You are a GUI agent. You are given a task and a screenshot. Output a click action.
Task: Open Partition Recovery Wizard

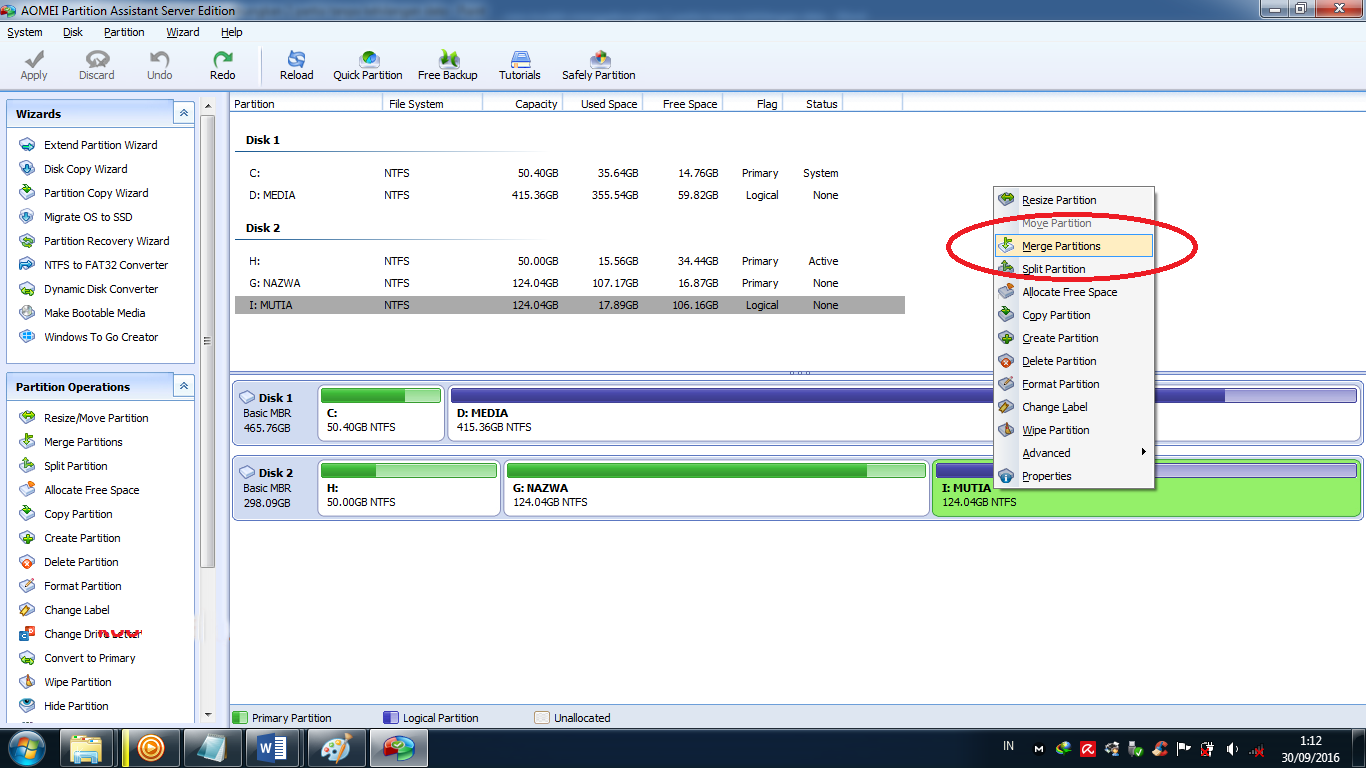pos(106,241)
